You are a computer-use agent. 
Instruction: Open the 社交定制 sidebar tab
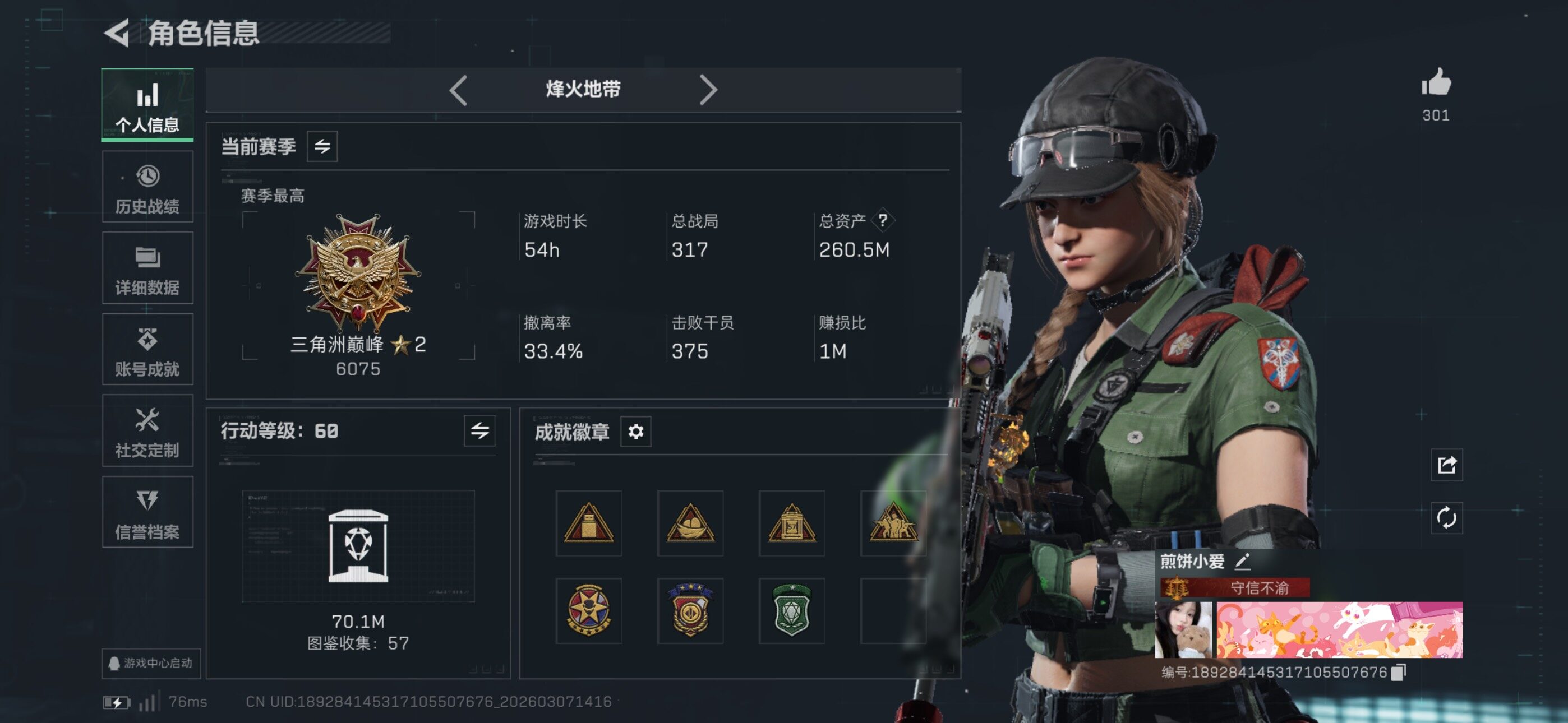[147, 430]
